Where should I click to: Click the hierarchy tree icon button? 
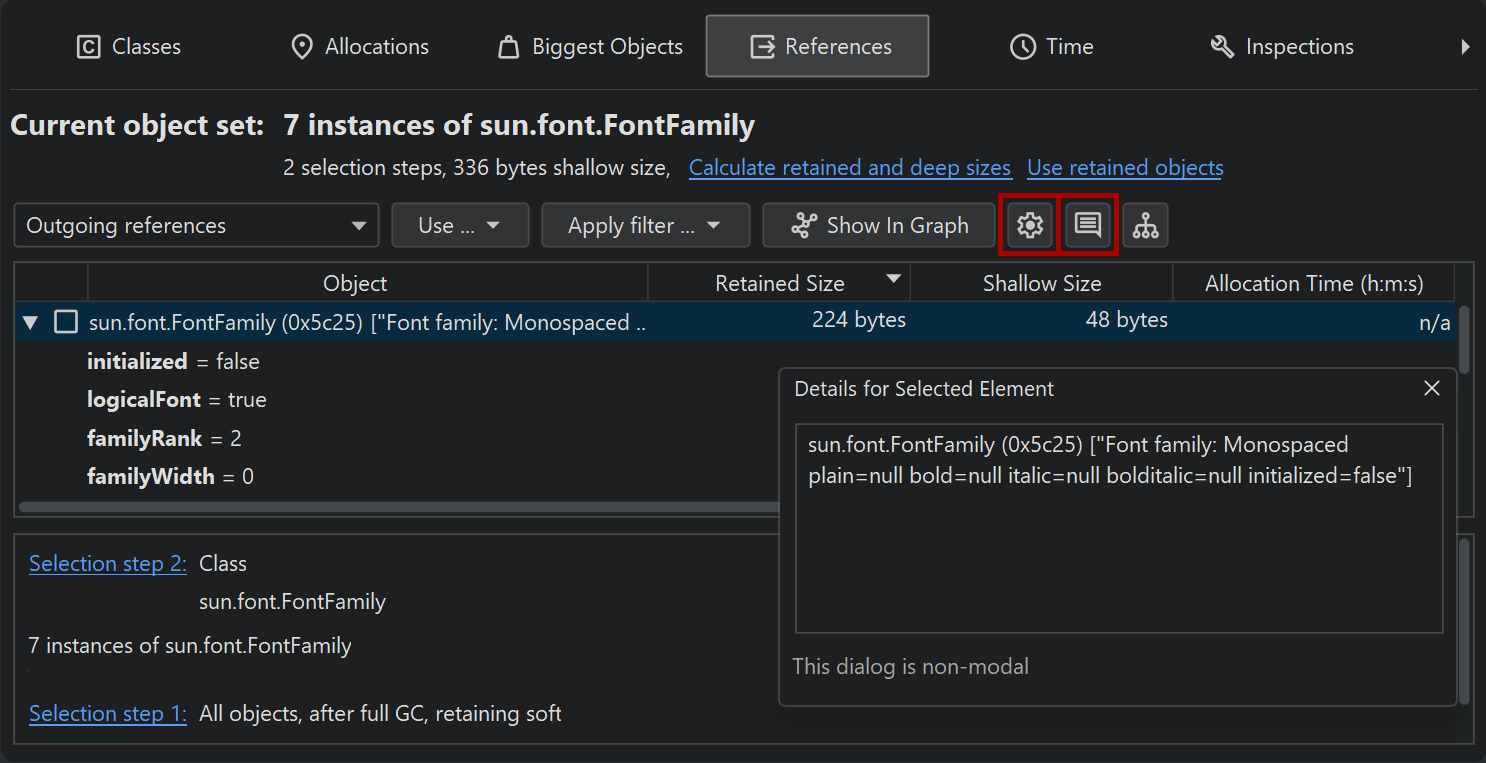click(x=1145, y=225)
